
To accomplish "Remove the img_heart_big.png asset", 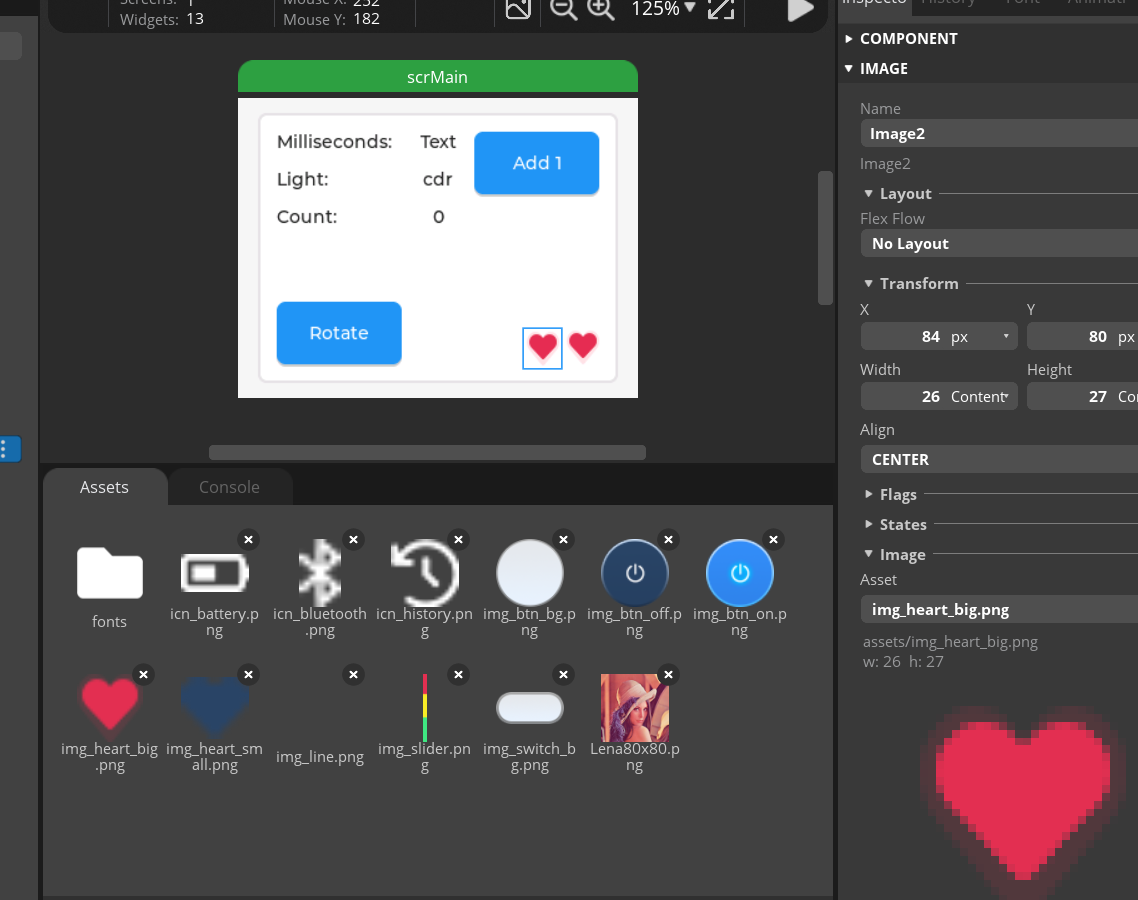I will (144, 674).
